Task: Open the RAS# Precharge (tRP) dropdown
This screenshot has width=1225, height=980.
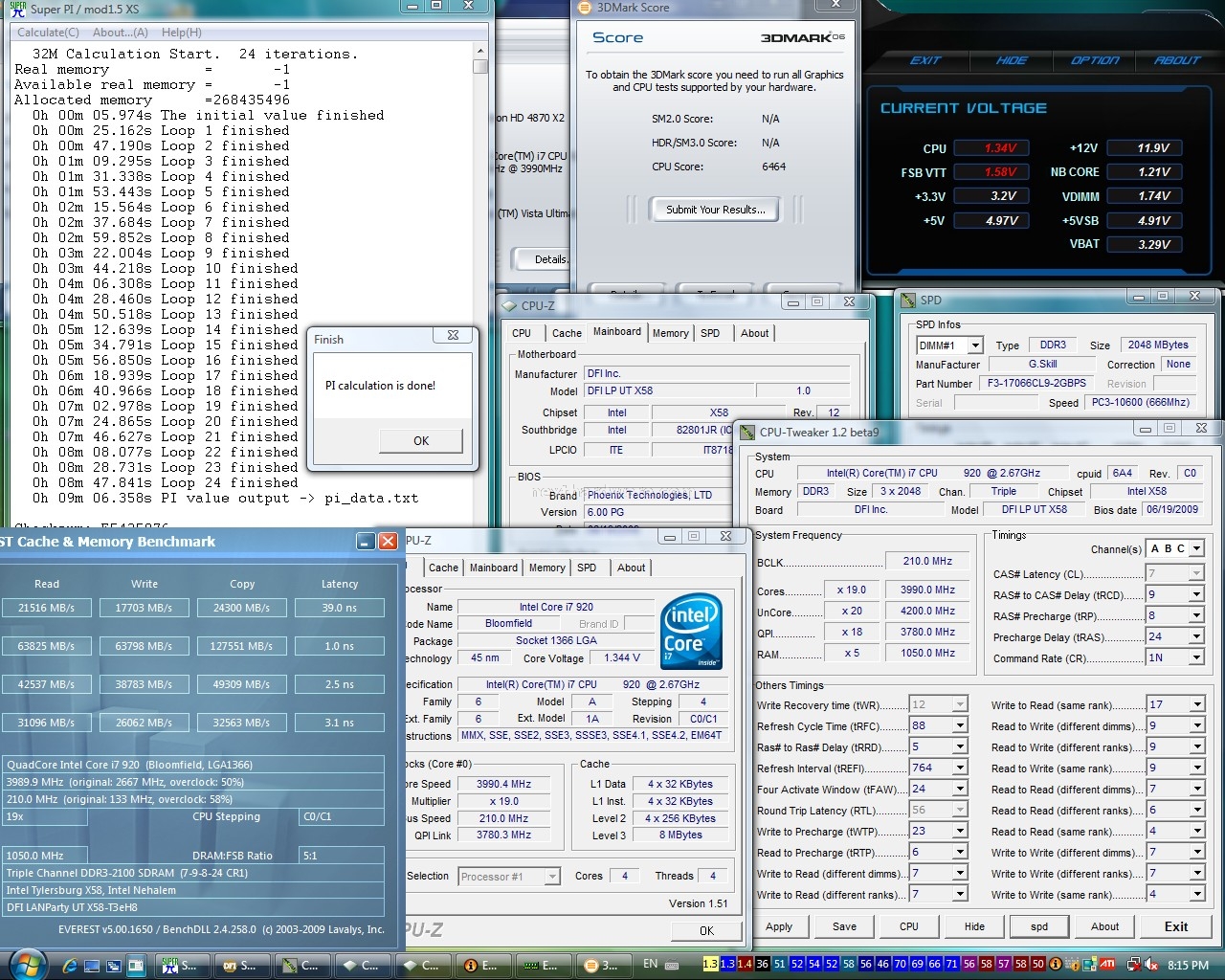Action: coord(1196,616)
